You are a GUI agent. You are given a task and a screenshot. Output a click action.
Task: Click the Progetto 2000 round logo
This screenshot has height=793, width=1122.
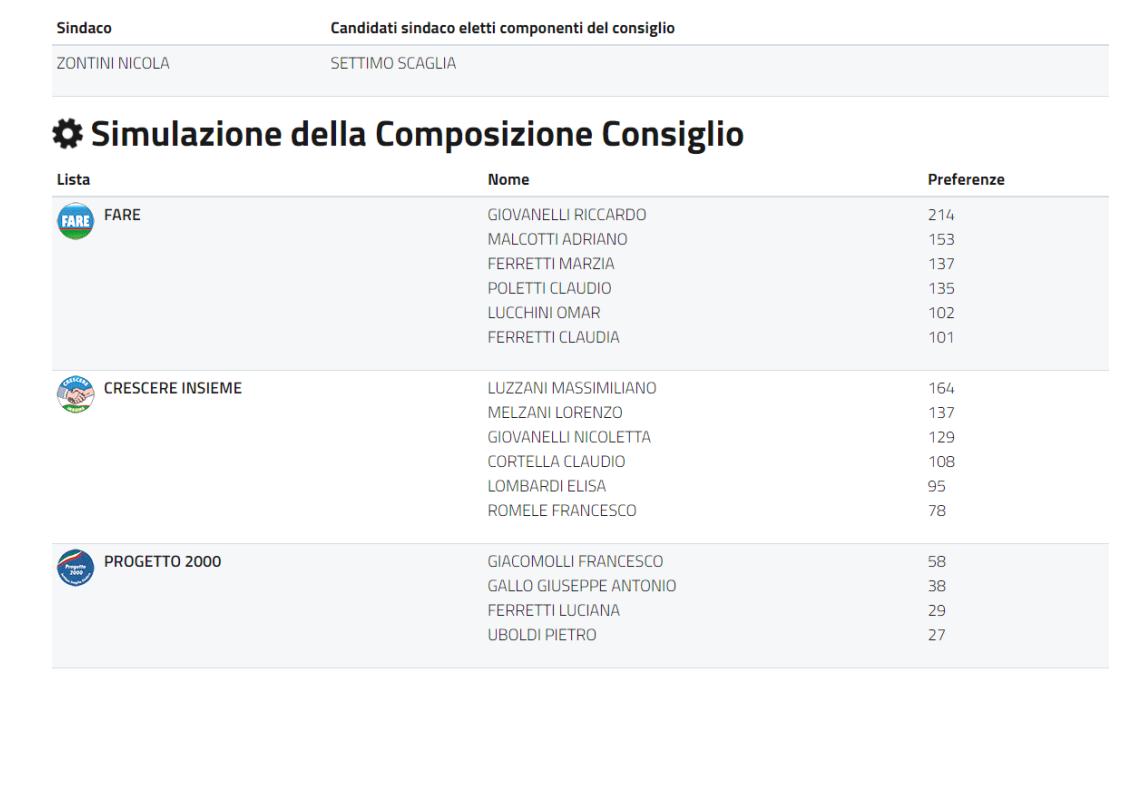[x=75, y=568]
